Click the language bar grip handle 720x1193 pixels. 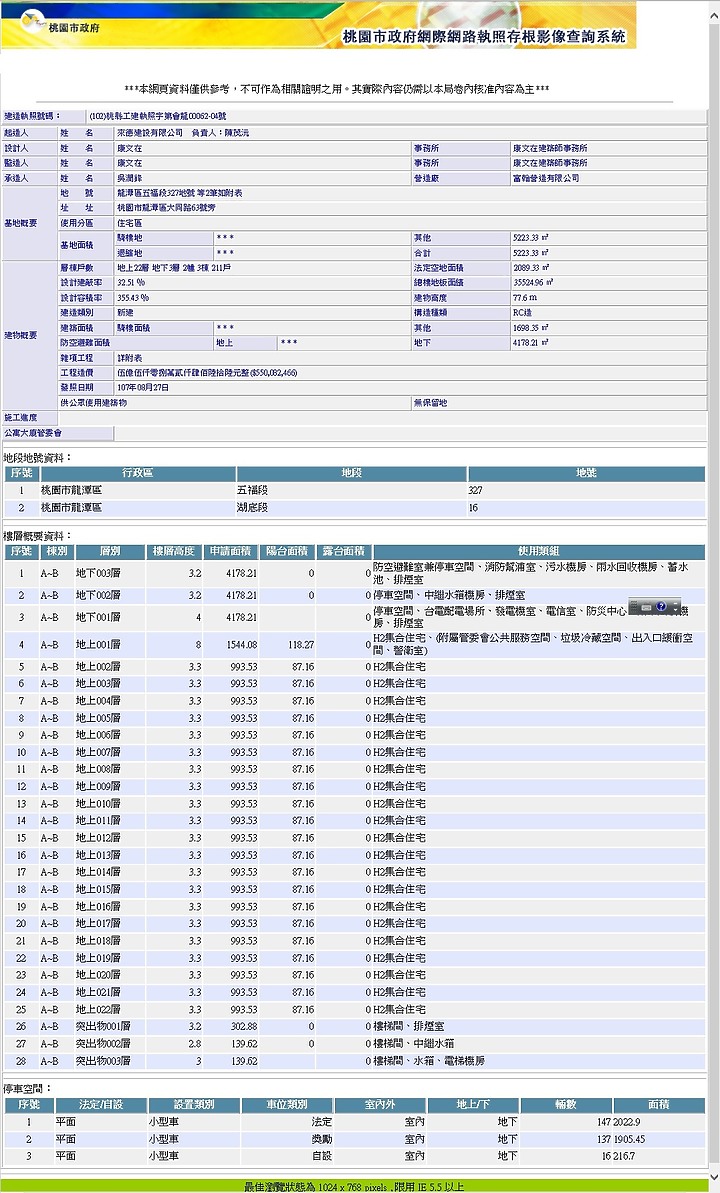(x=634, y=606)
